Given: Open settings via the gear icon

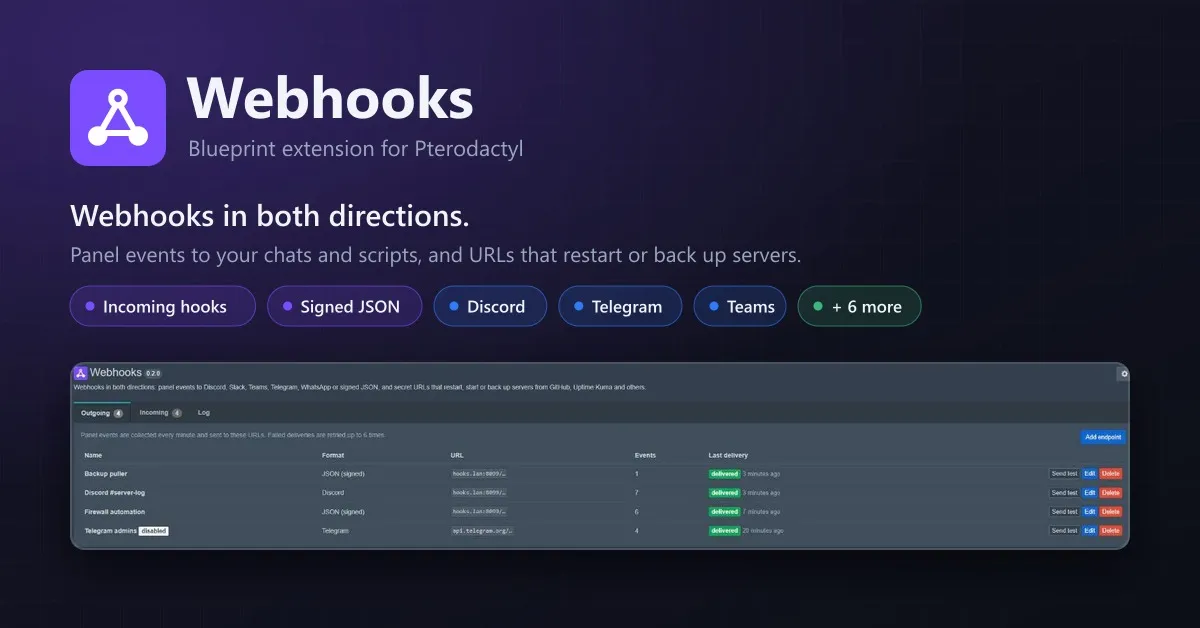Looking at the screenshot, I should 1124,374.
